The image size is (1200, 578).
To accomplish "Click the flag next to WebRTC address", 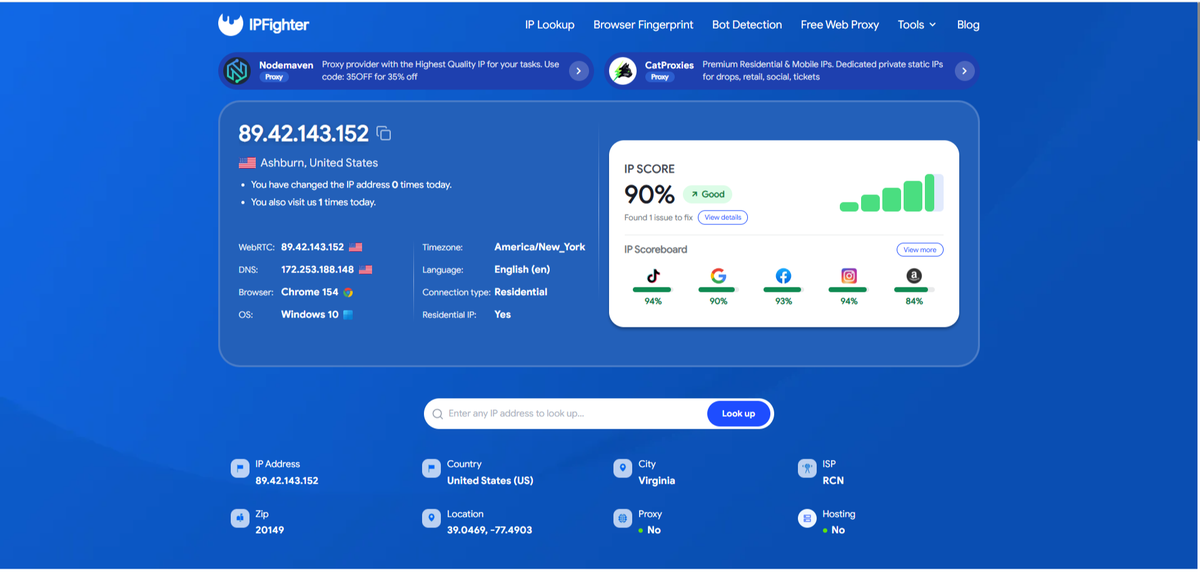I will 356,247.
